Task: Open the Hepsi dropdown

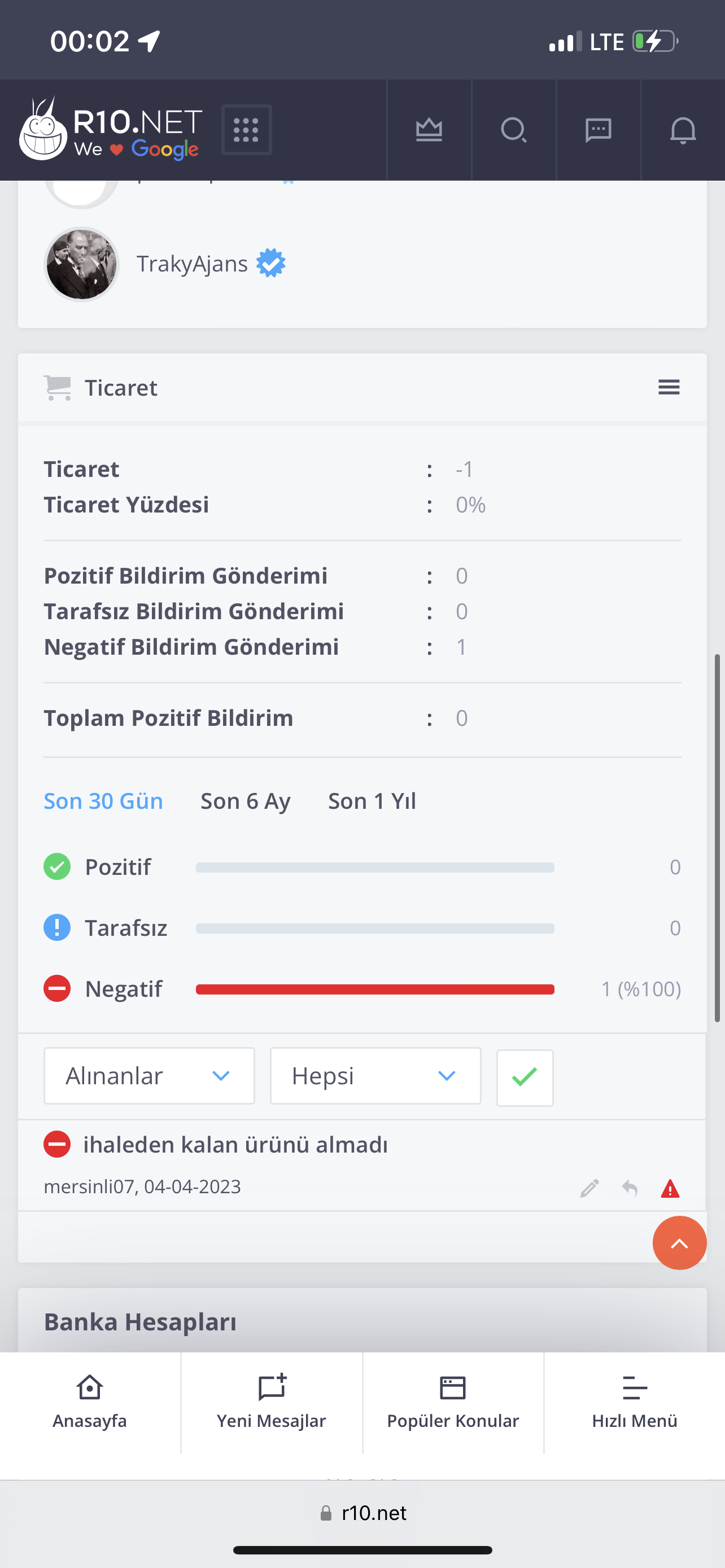Action: tap(375, 1076)
